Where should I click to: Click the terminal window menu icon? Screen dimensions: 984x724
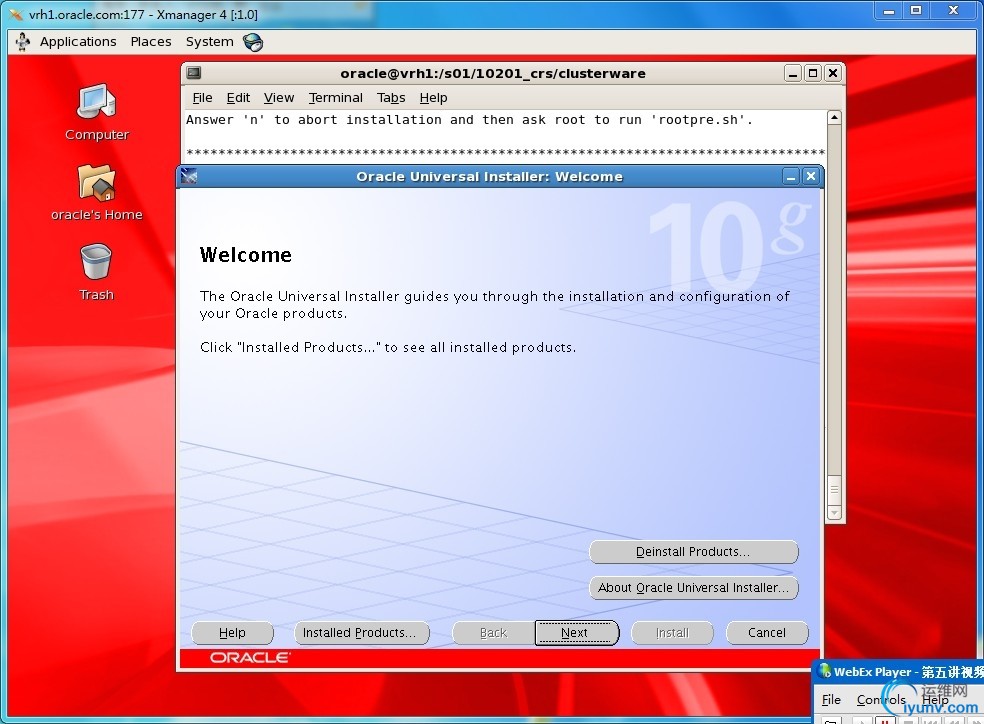194,73
